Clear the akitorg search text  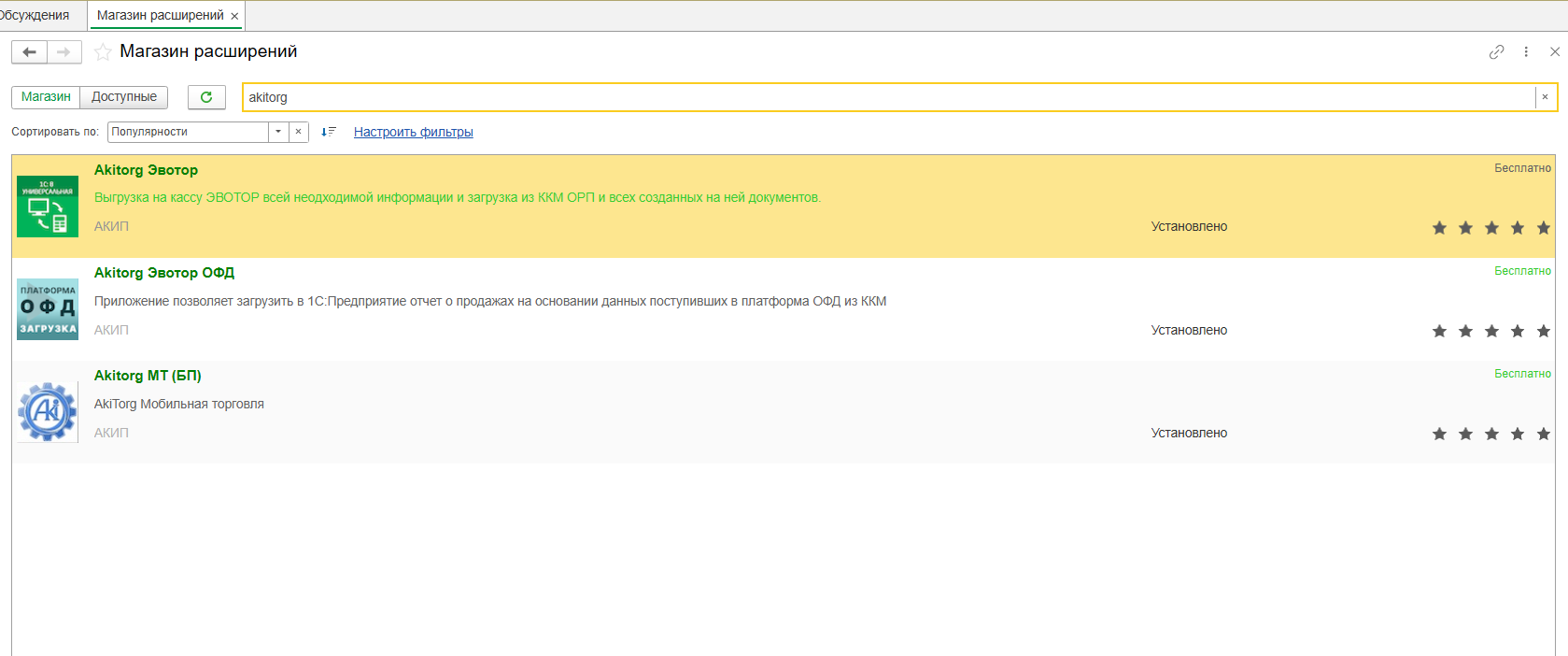click(1545, 97)
